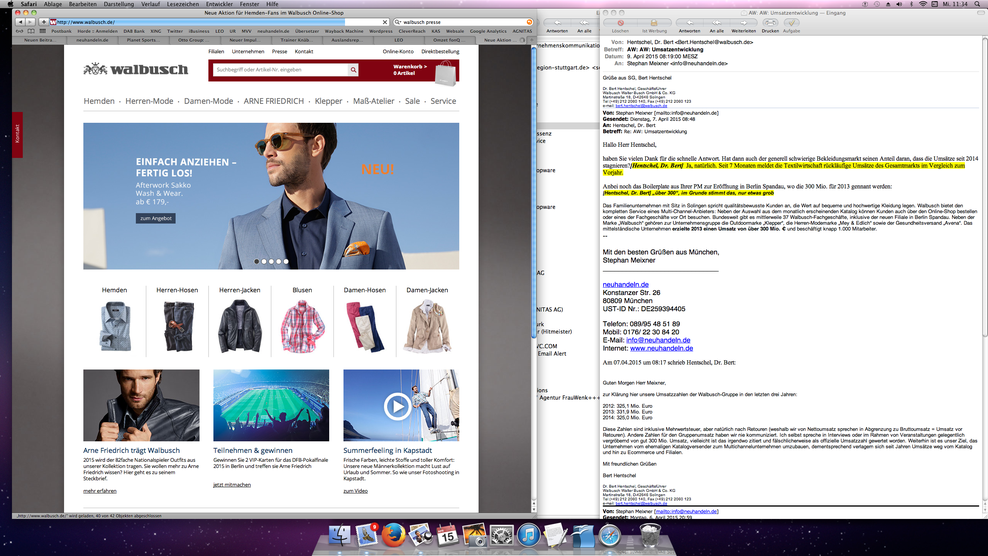The height and width of the screenshot is (556, 988).
Task: Open the Trash in the dock
Action: point(650,536)
